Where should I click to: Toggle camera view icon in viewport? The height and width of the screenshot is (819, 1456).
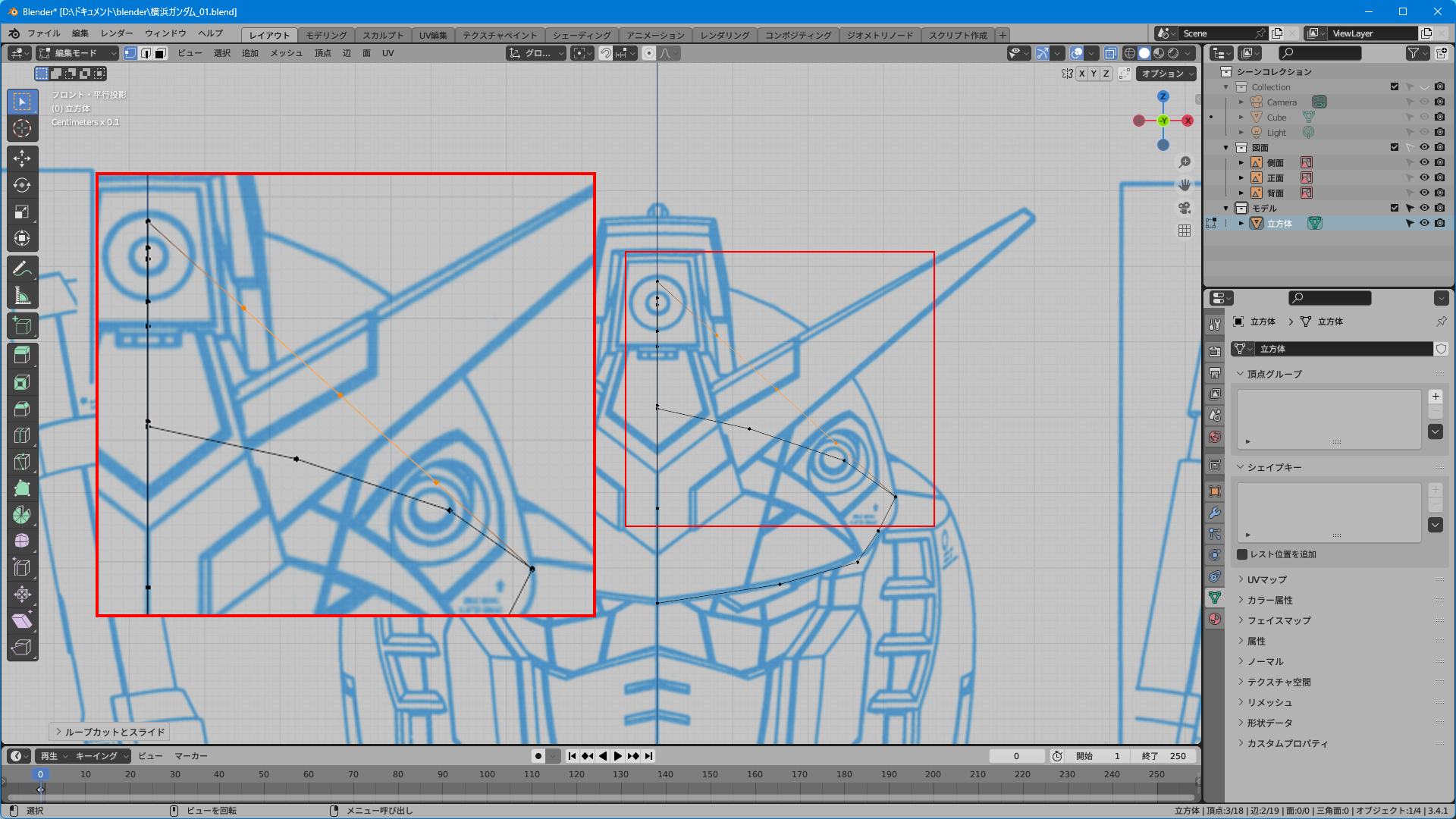click(1185, 208)
